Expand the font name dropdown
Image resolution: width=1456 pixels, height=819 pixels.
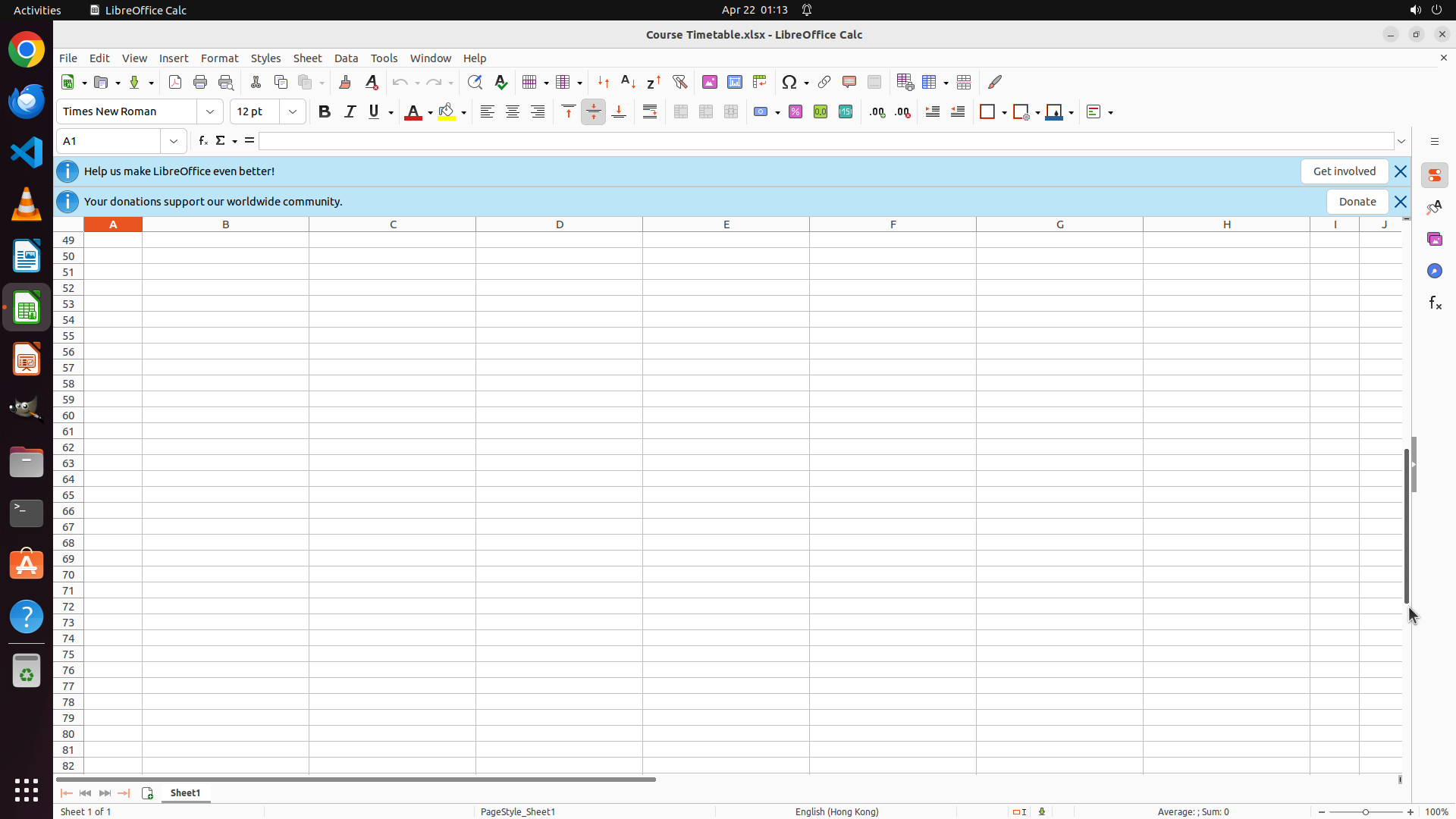[x=210, y=111]
